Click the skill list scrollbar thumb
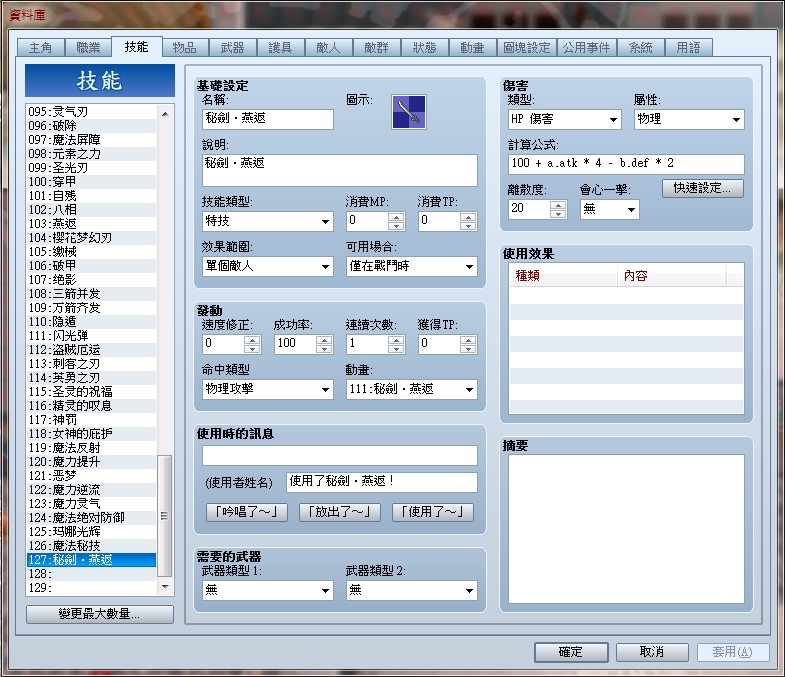 (164, 516)
